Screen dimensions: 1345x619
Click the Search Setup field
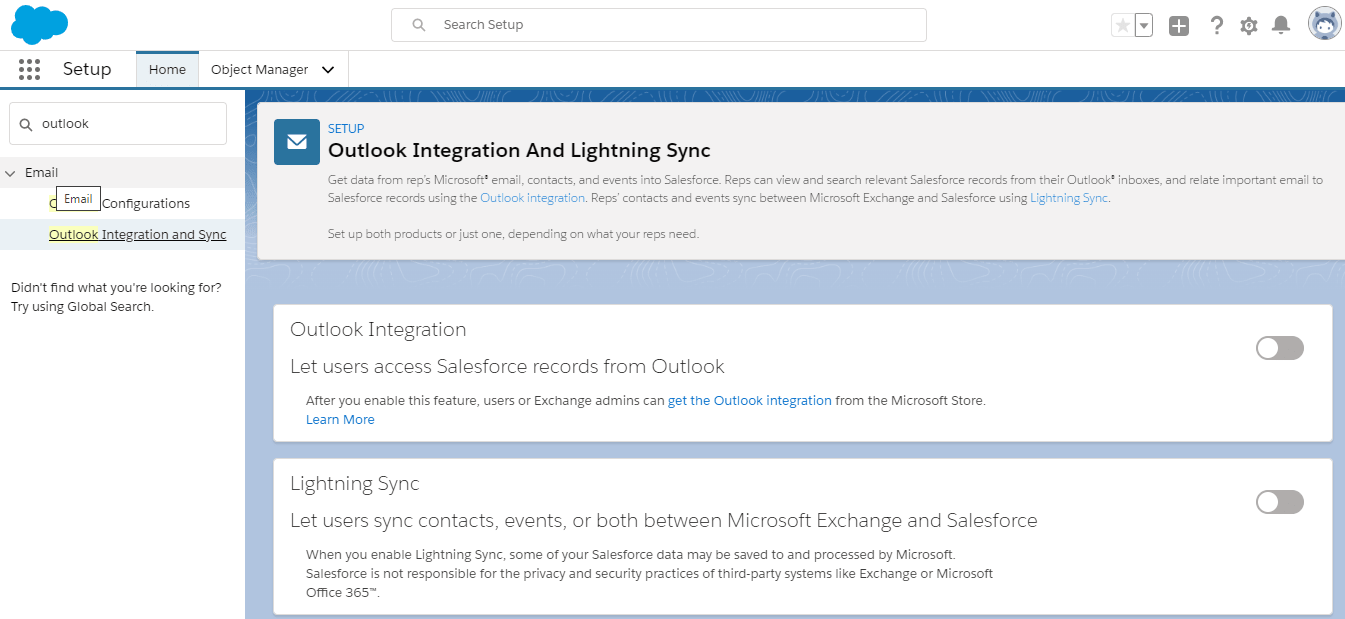[x=659, y=25]
